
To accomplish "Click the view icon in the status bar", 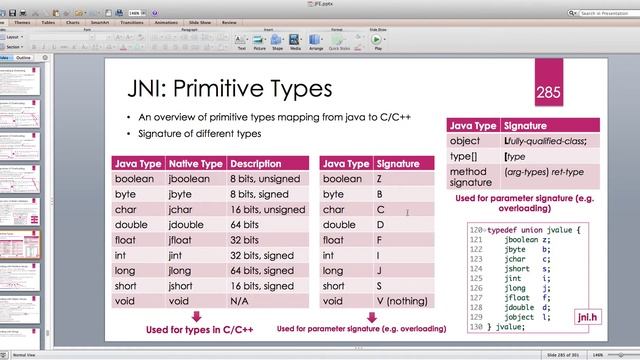I will click(3, 355).
